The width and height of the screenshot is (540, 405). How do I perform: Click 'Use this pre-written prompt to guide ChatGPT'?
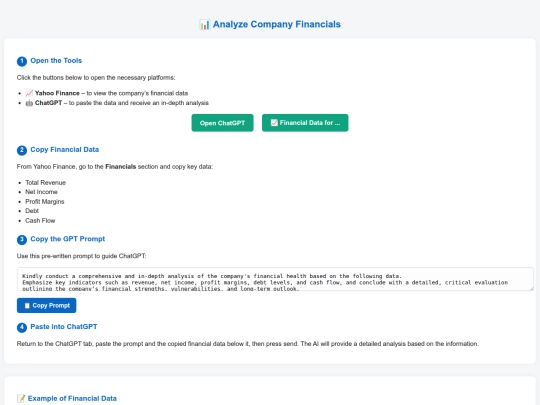tap(81, 256)
